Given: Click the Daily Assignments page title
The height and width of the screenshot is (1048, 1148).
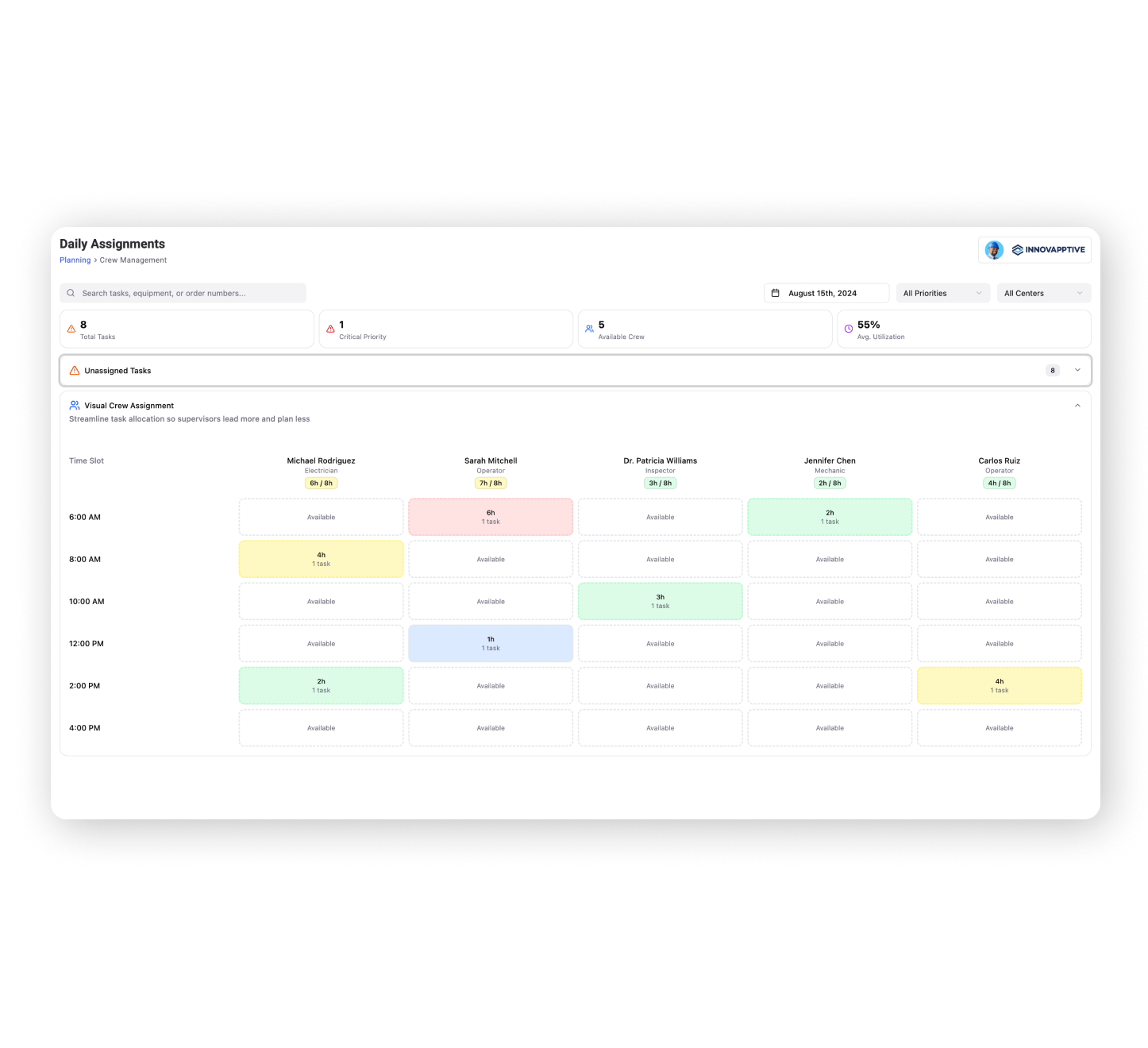Looking at the screenshot, I should (x=113, y=244).
